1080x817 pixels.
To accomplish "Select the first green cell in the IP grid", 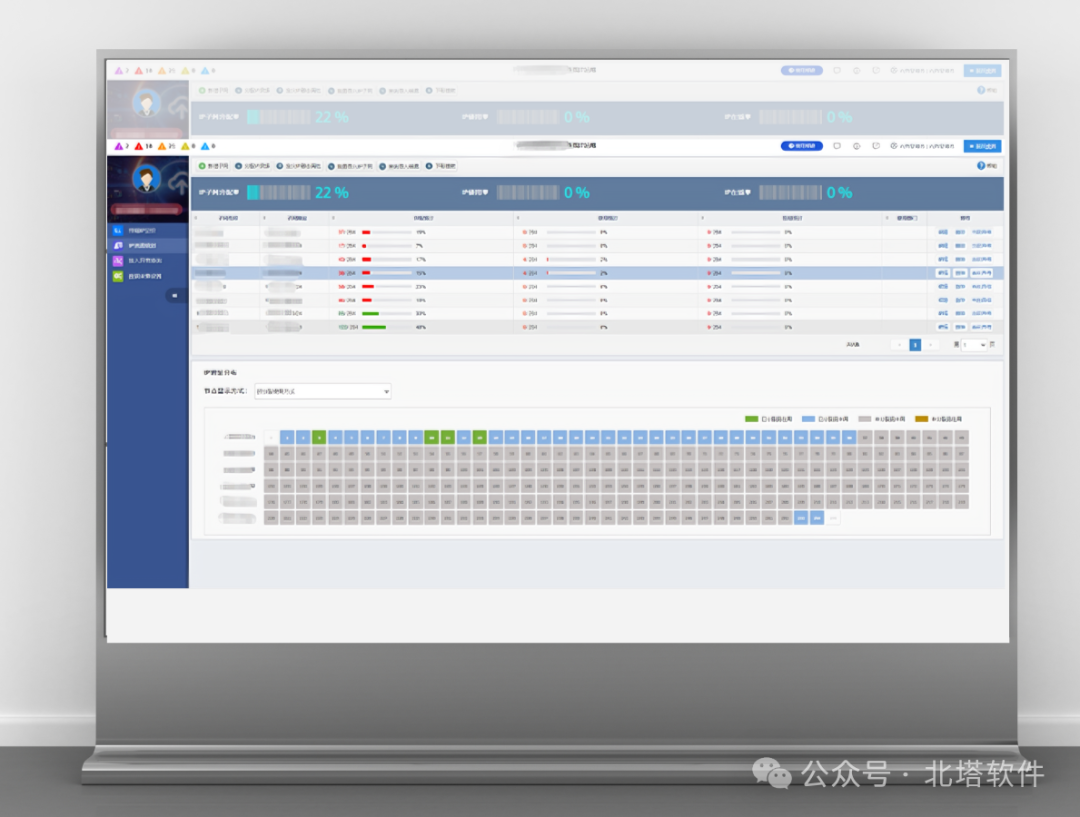I will 319,437.
